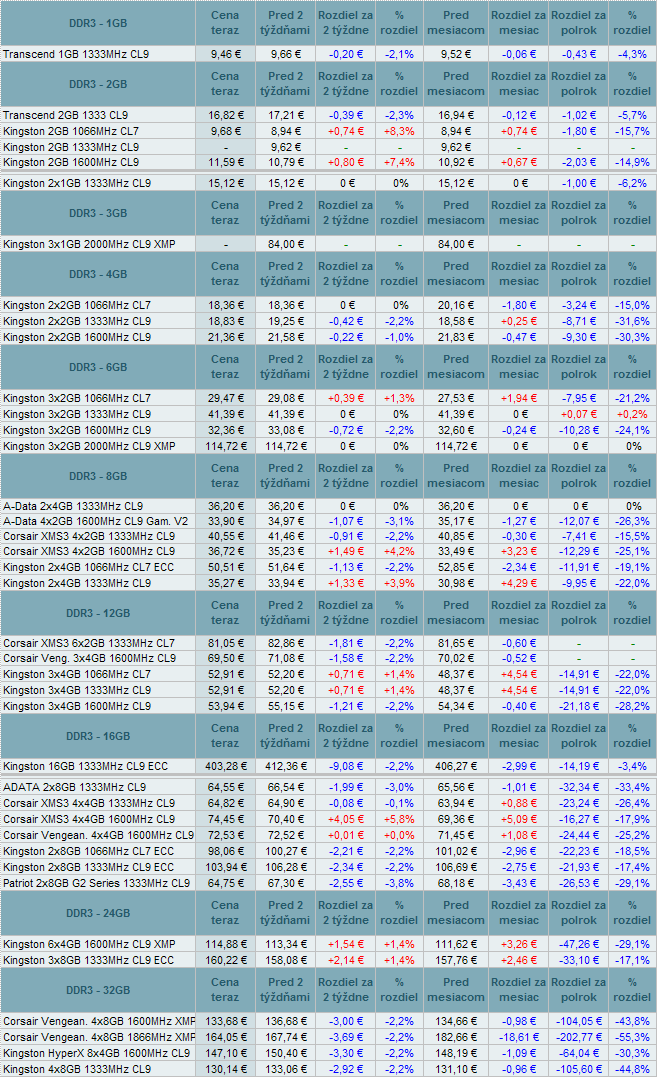Click Kingston 3x2GB 2000MHz CL9 XMP name
Viewport: 657px width, 1077px height.
tap(89, 446)
